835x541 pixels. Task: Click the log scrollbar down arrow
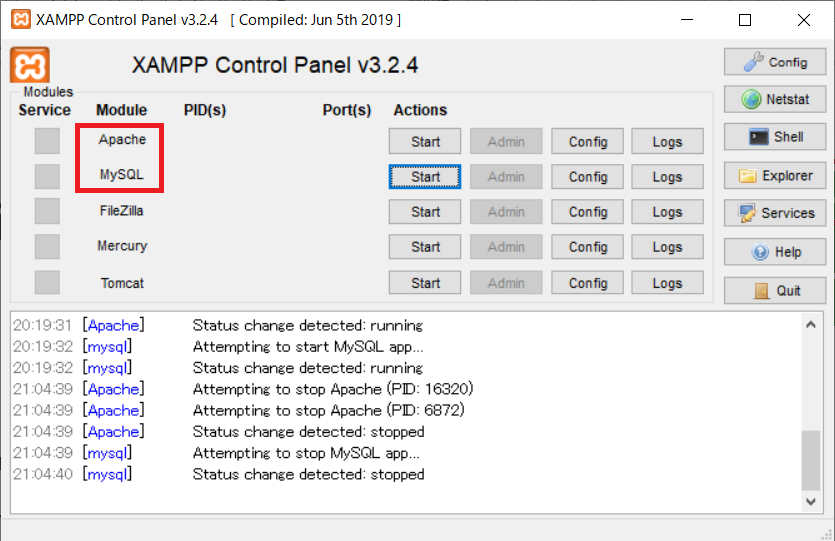[811, 502]
